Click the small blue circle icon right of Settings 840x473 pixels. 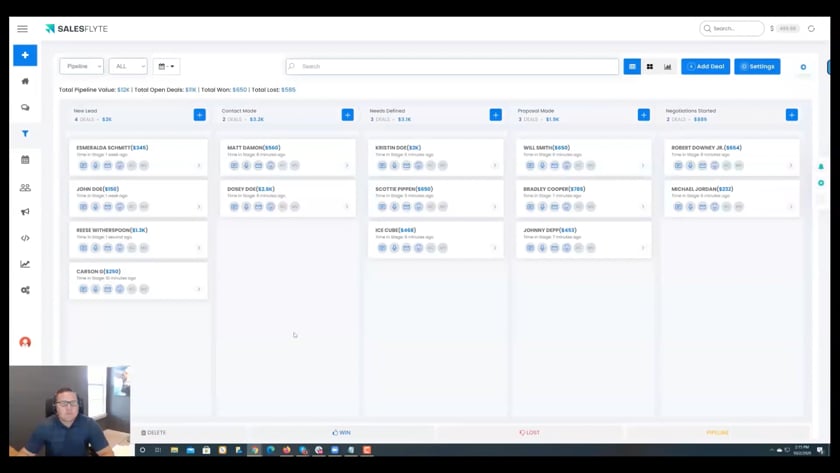click(x=803, y=67)
